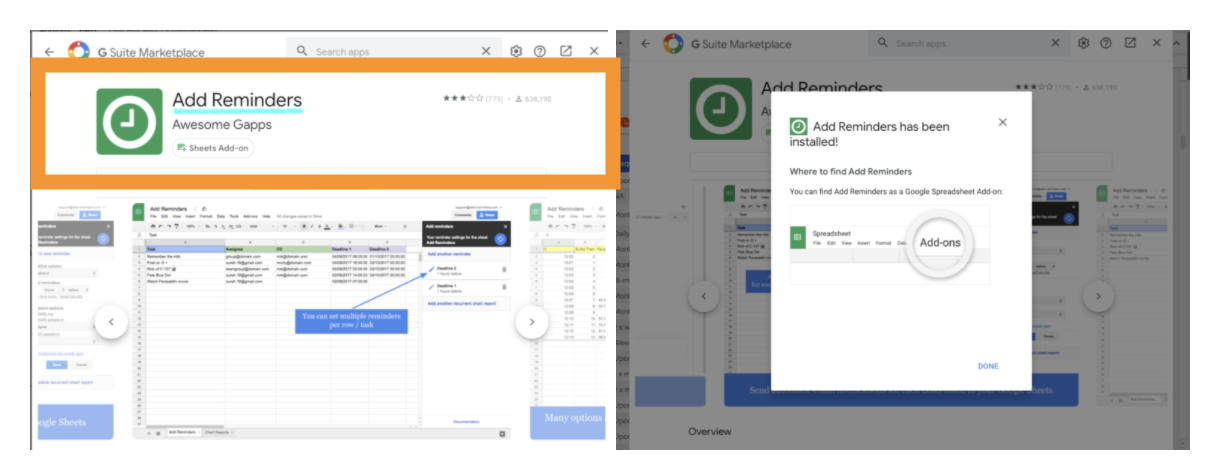
Task: Click DONE in the installed dialog
Action: pos(988,366)
